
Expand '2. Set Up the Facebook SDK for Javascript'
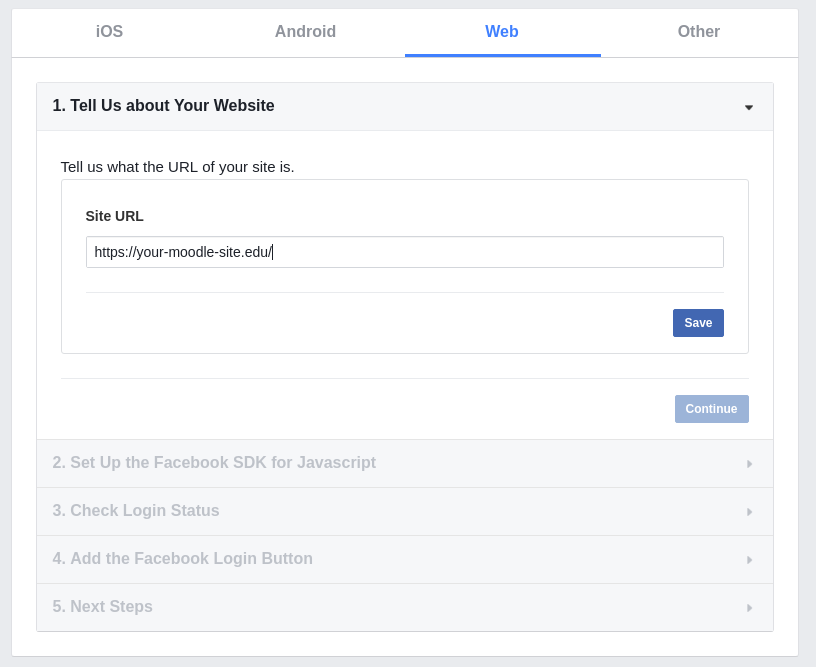tap(214, 463)
